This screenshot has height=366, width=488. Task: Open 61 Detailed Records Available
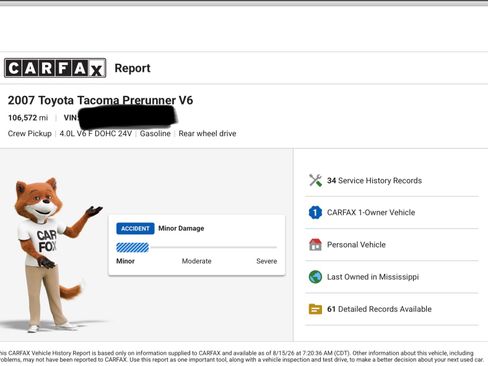coord(392,309)
